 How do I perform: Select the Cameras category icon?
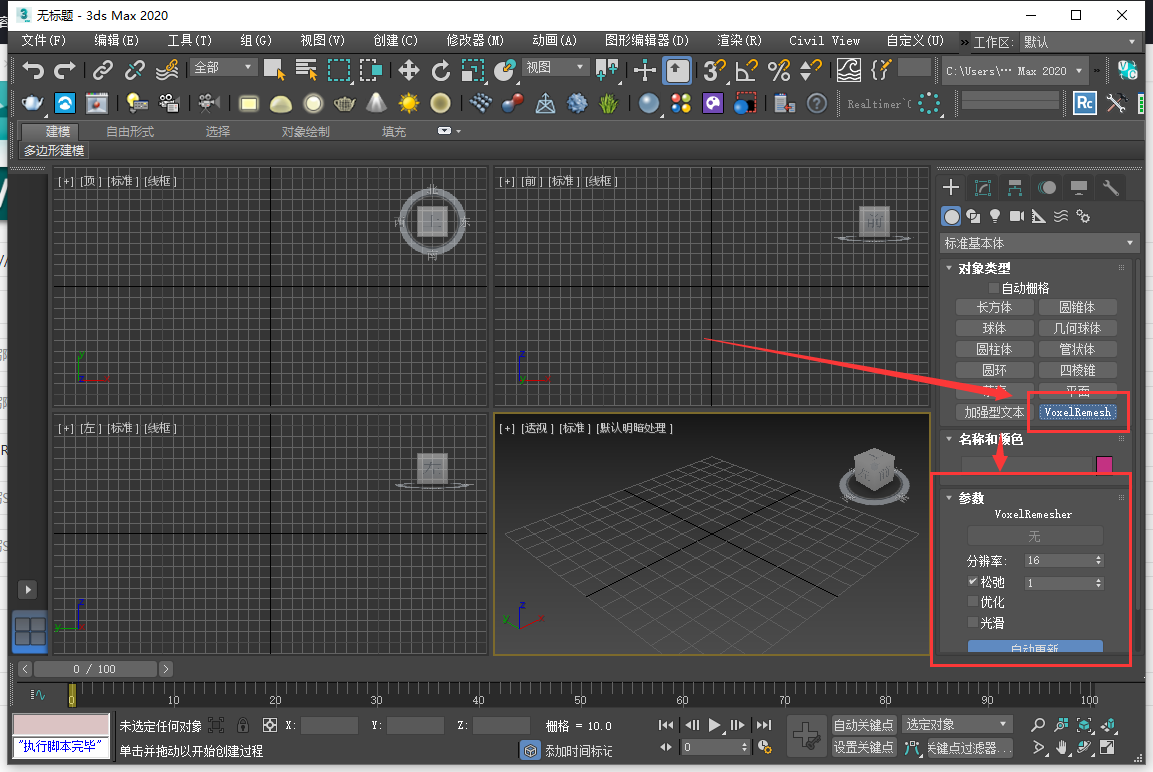[1017, 216]
